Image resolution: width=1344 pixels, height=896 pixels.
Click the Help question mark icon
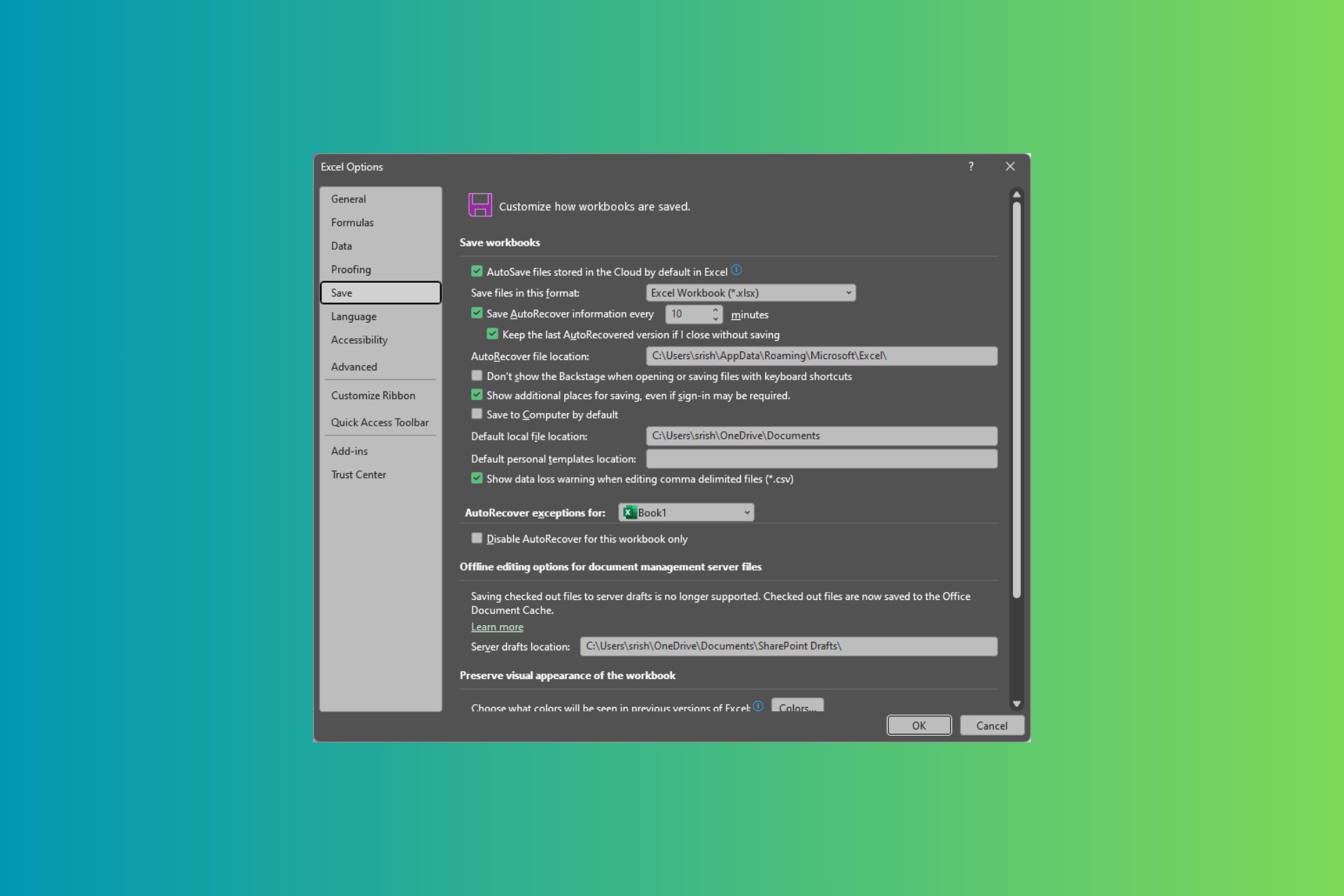pyautogui.click(x=971, y=167)
